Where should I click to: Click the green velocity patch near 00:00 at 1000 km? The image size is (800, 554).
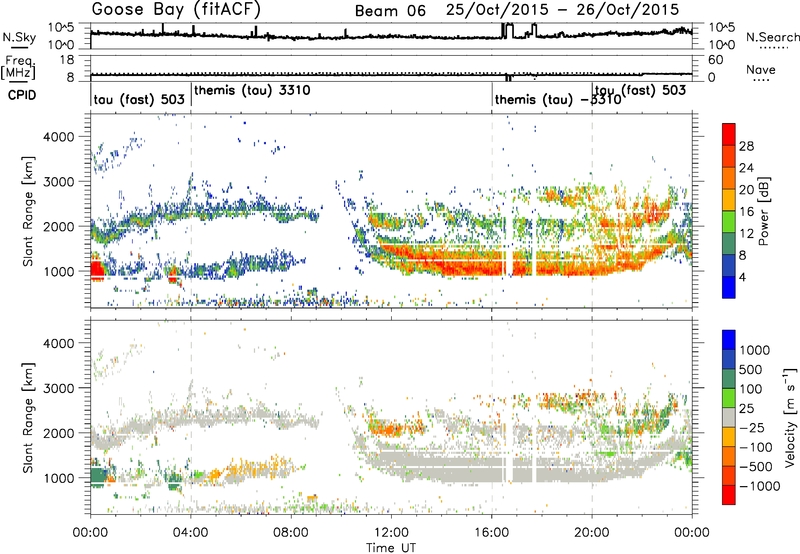[98, 476]
